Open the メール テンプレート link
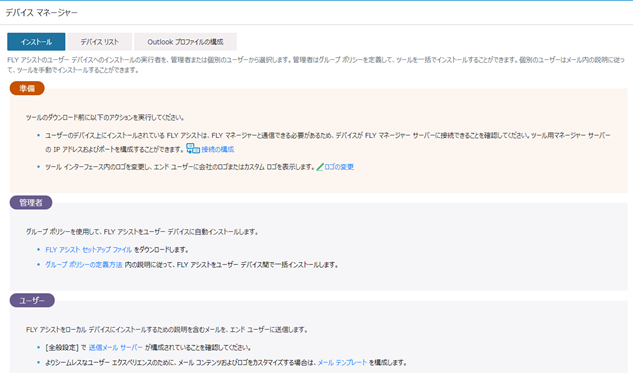 (x=342, y=363)
